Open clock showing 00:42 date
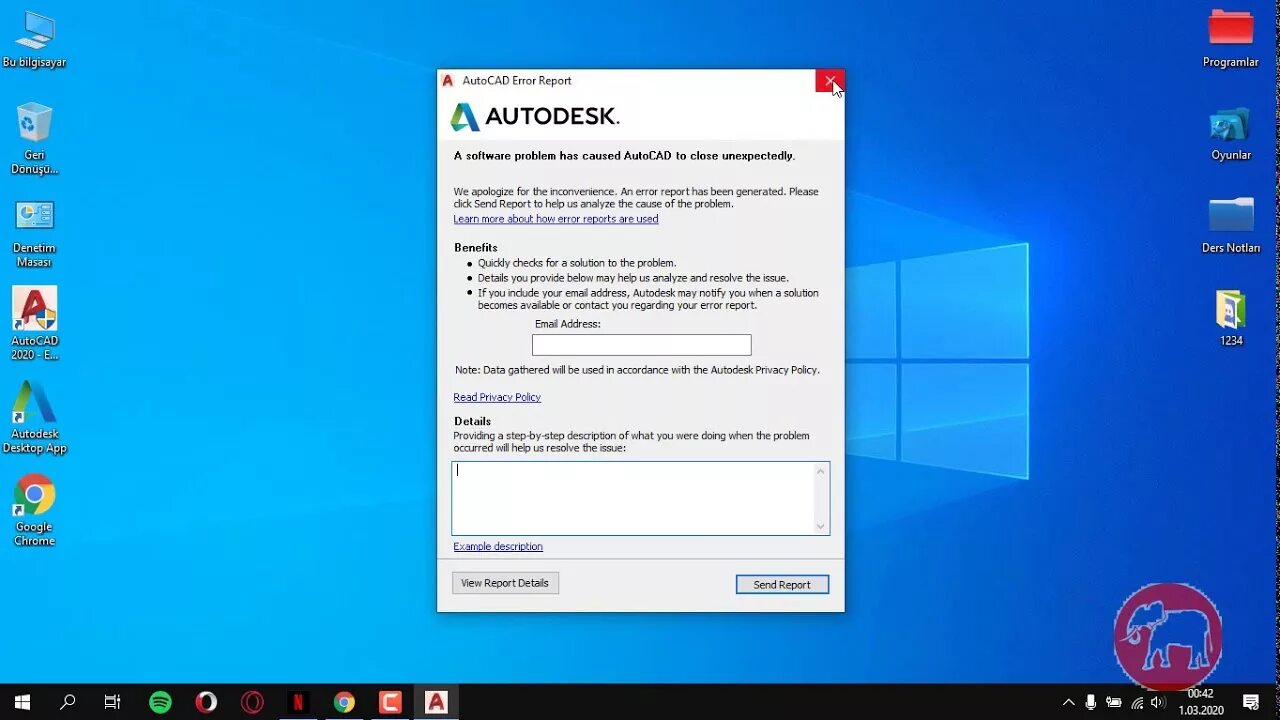Image resolution: width=1280 pixels, height=720 pixels. coord(1200,702)
